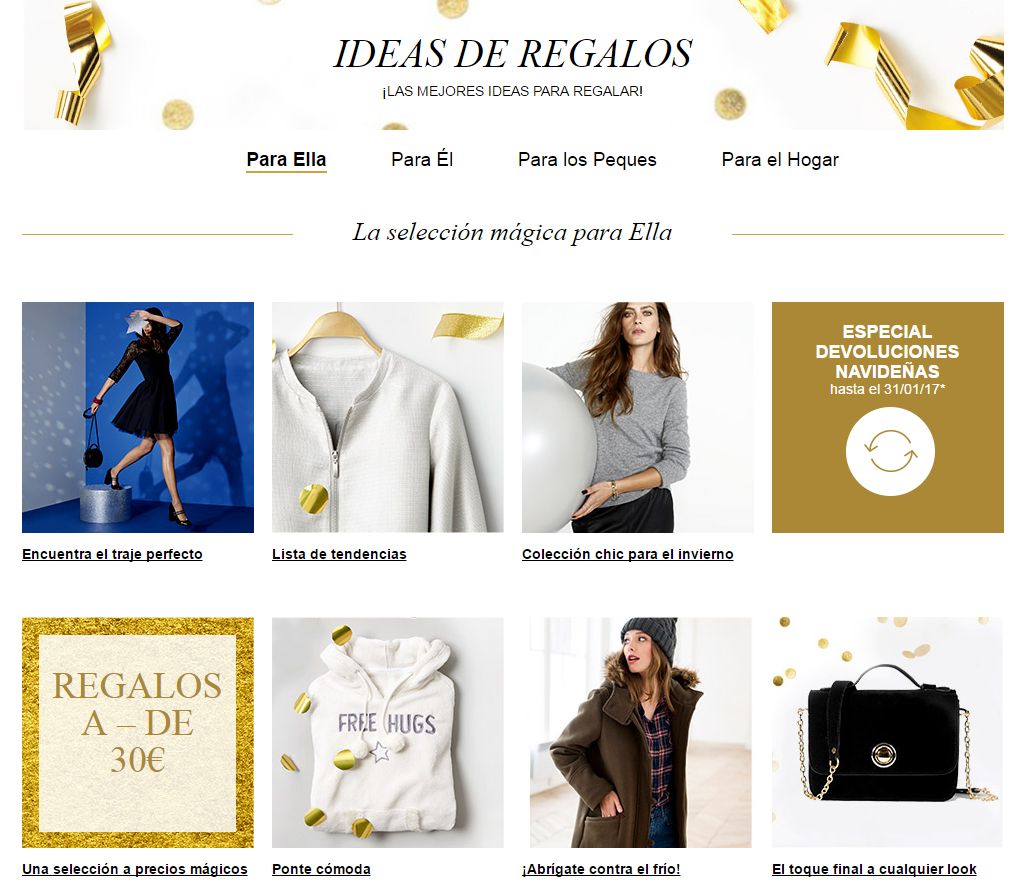Click El toque final a cualquier look

click(x=874, y=869)
